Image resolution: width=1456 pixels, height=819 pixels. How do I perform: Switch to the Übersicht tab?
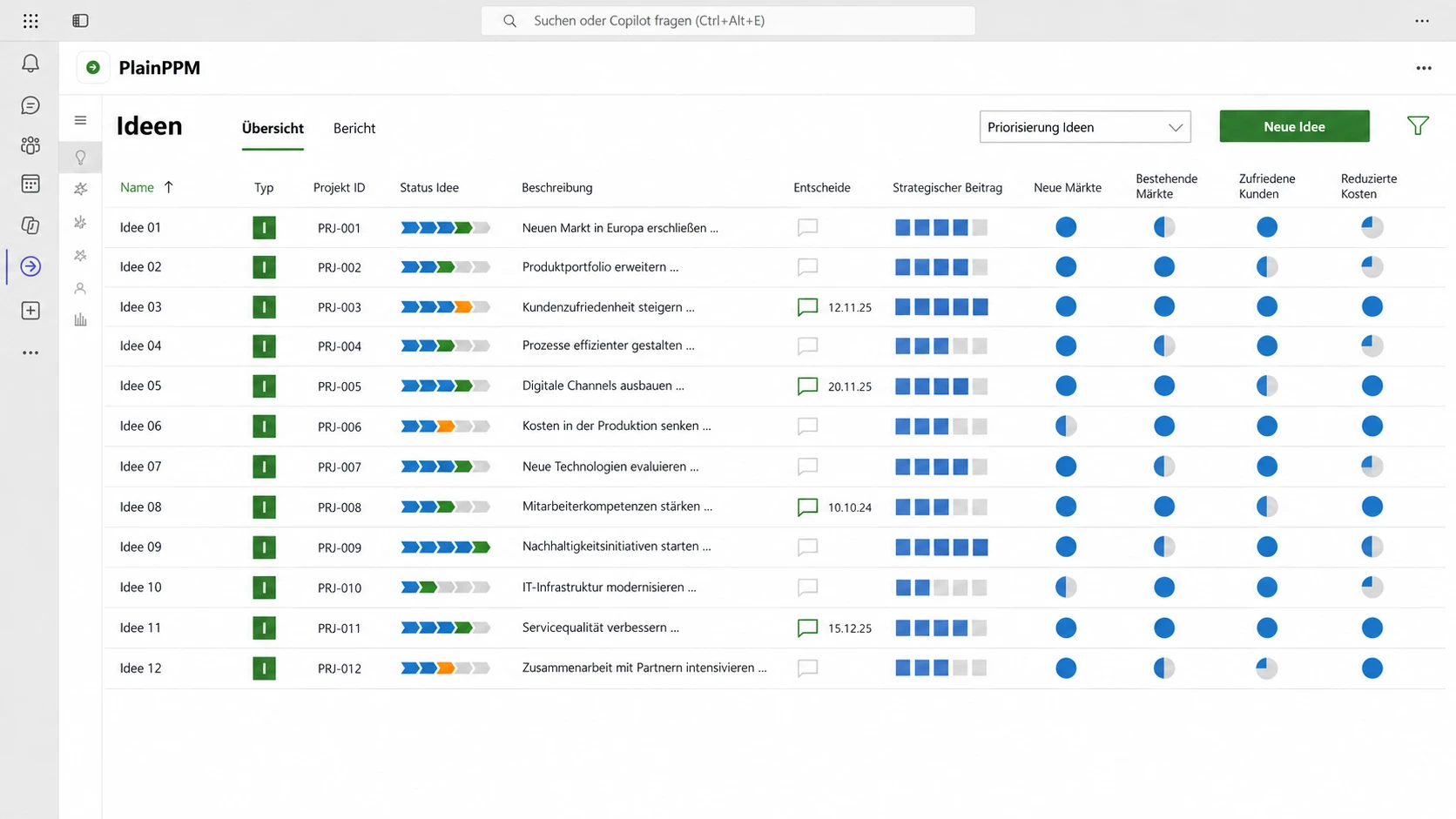point(273,128)
